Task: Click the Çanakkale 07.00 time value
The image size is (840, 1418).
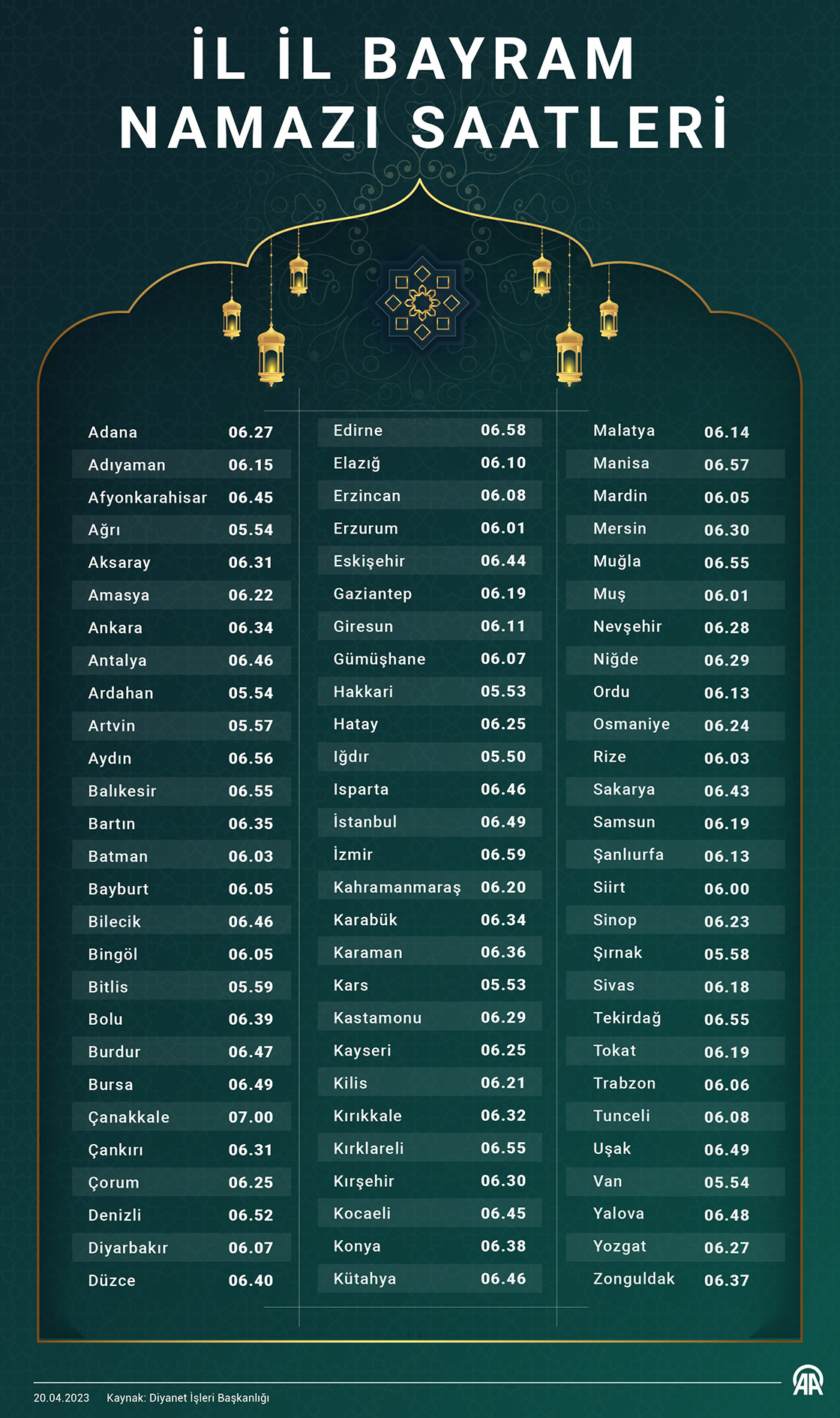Action: 250,1117
